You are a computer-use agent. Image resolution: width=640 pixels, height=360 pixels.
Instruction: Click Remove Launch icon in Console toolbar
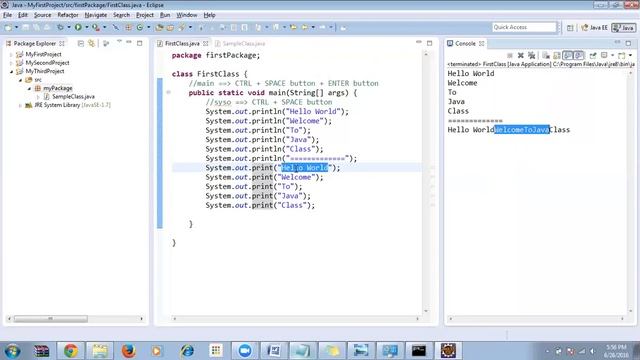pyautogui.click(x=521, y=56)
